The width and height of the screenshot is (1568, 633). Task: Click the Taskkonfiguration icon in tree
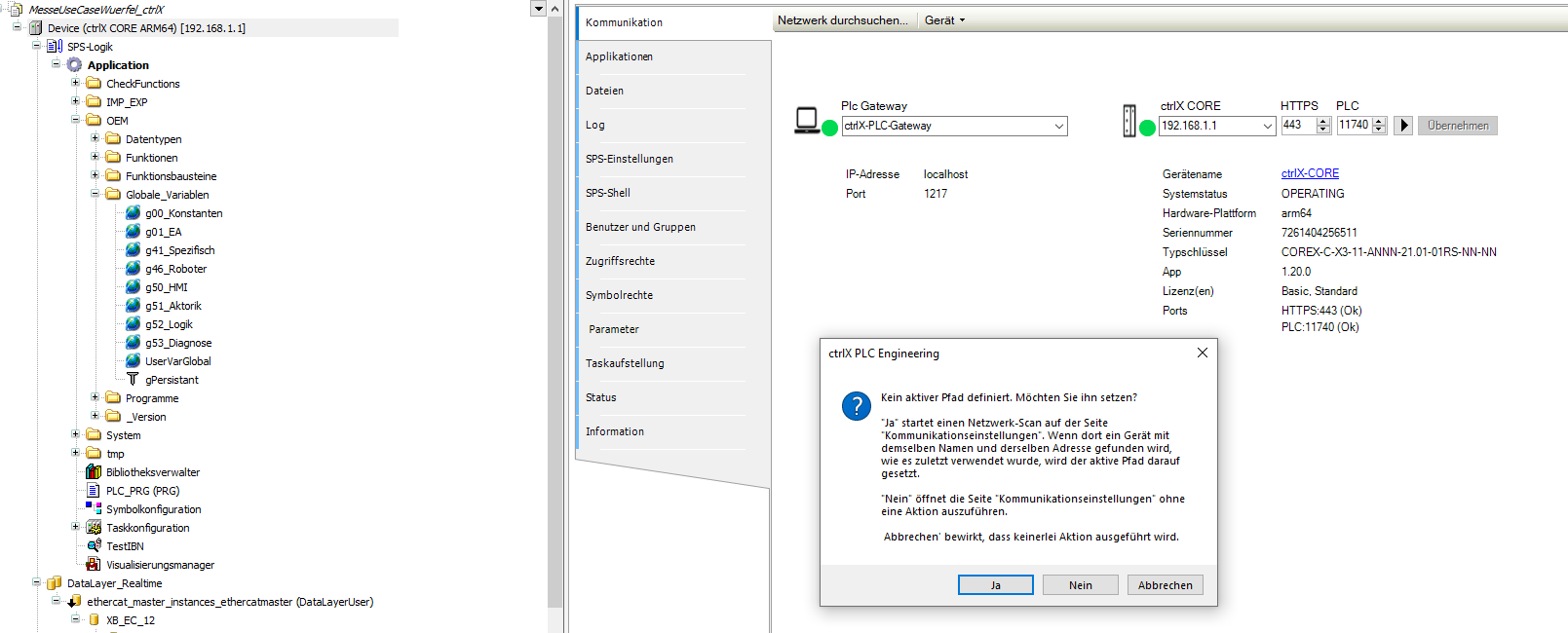[94, 528]
